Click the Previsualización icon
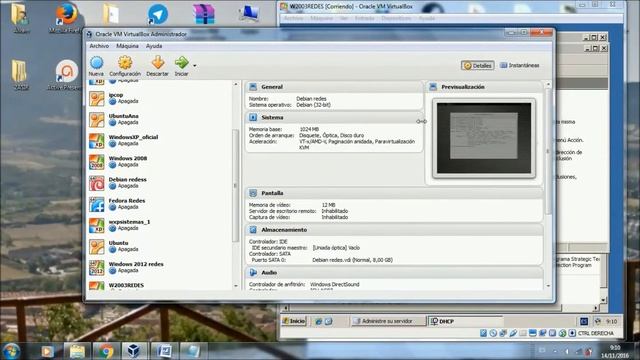The image size is (640, 360). coord(433,87)
